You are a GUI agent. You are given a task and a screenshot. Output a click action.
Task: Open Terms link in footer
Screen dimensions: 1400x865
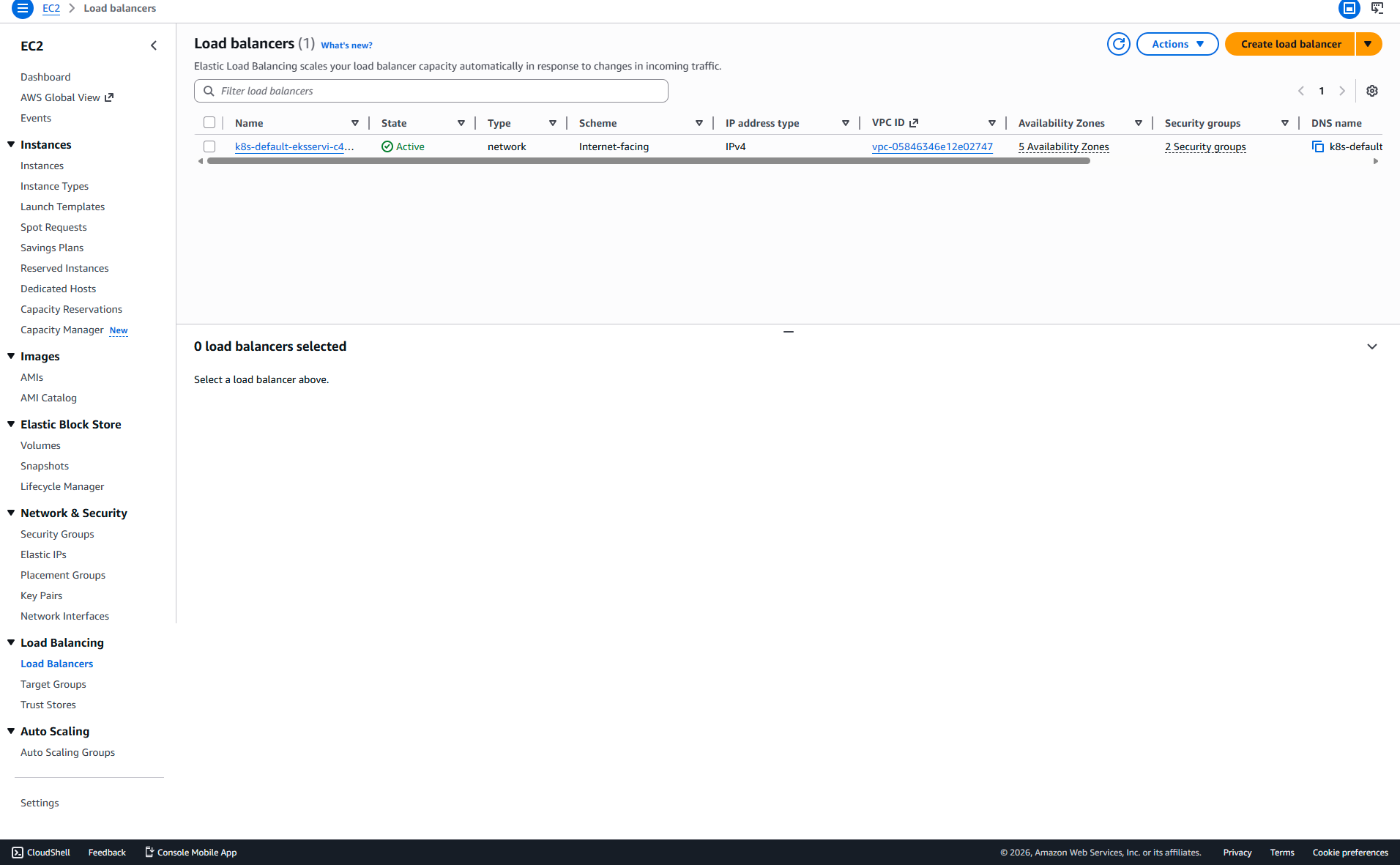pyautogui.click(x=1282, y=853)
